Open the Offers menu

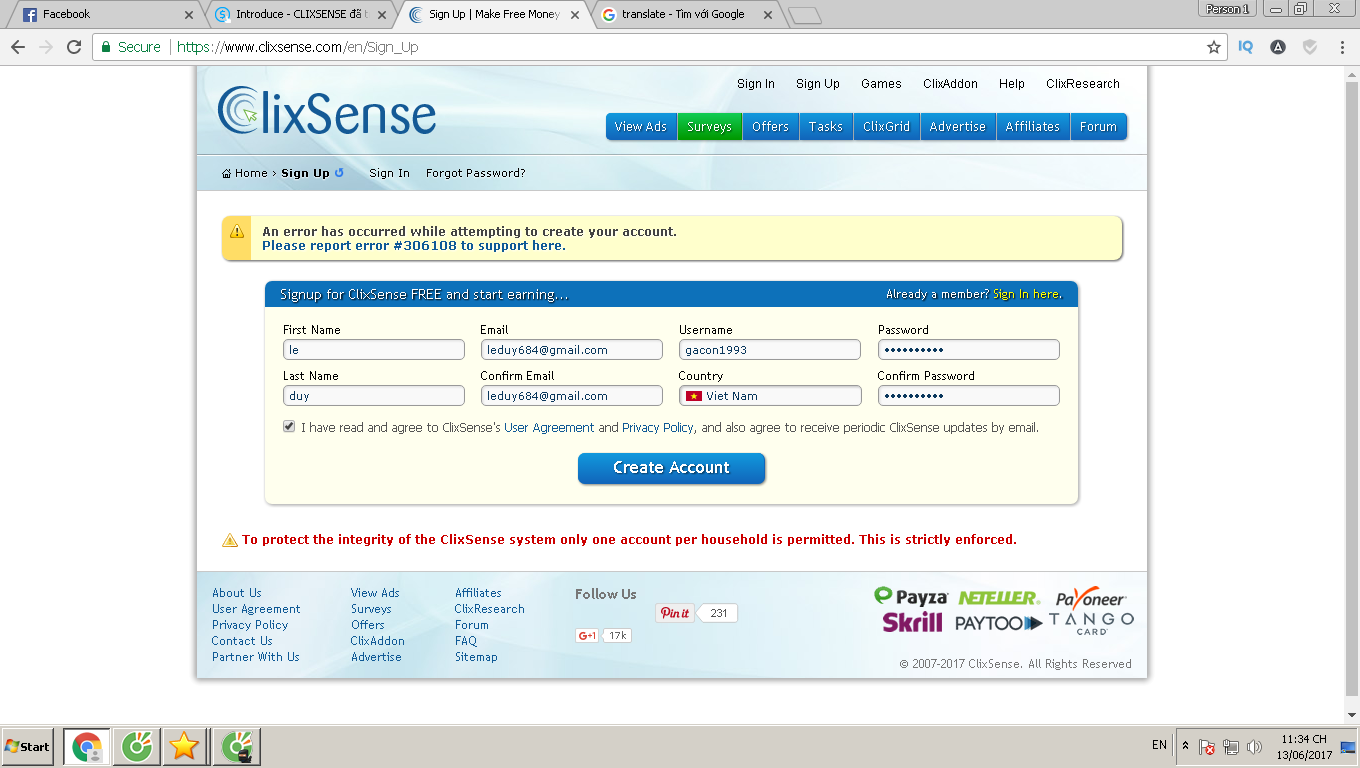pos(771,127)
